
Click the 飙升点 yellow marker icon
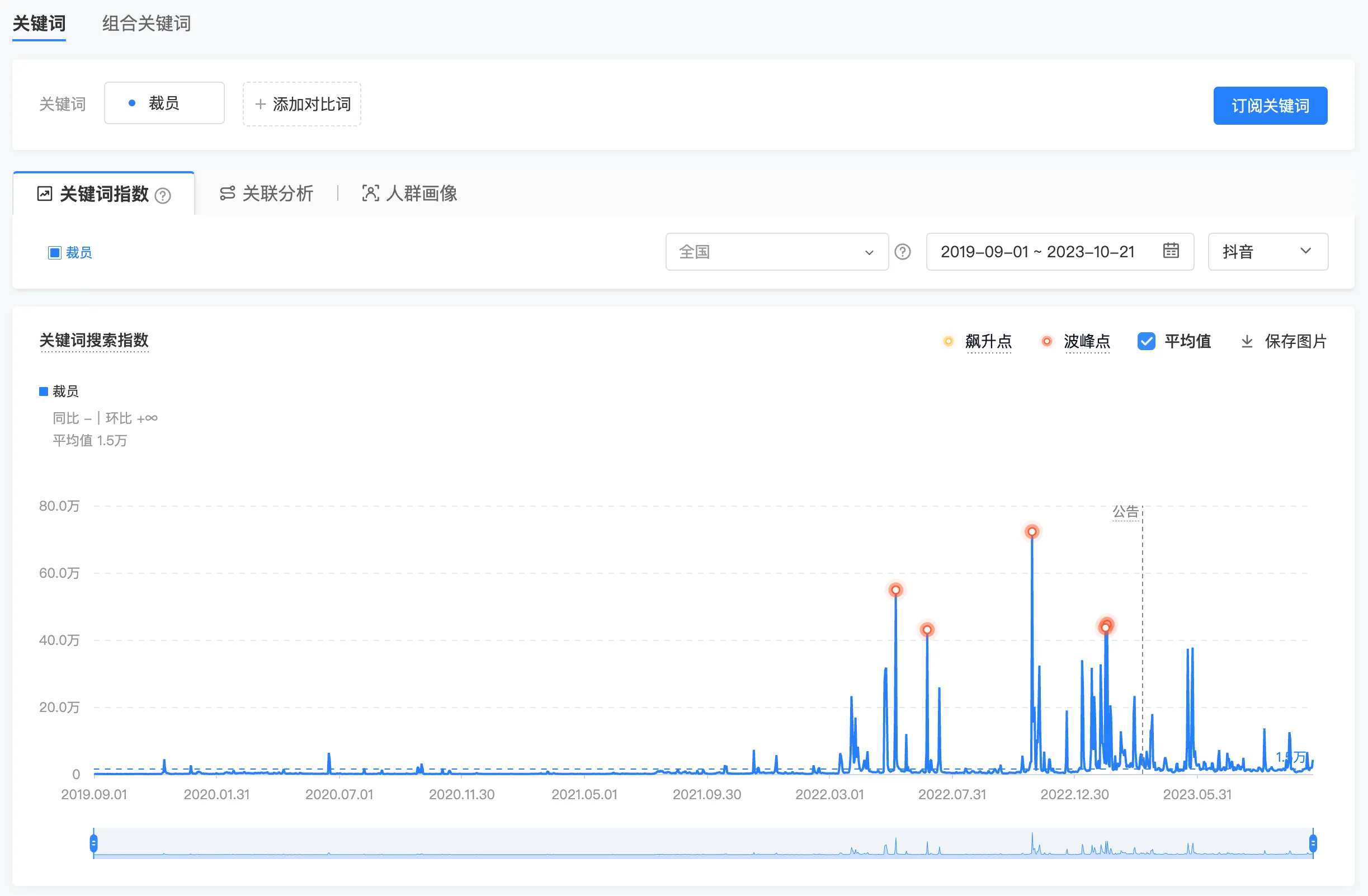pos(949,341)
